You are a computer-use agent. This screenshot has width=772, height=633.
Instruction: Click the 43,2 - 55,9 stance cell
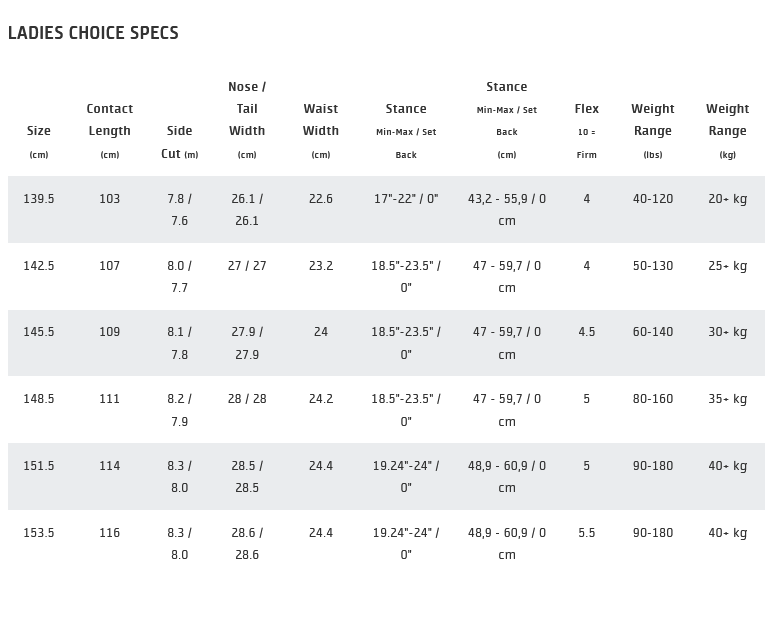[507, 209]
